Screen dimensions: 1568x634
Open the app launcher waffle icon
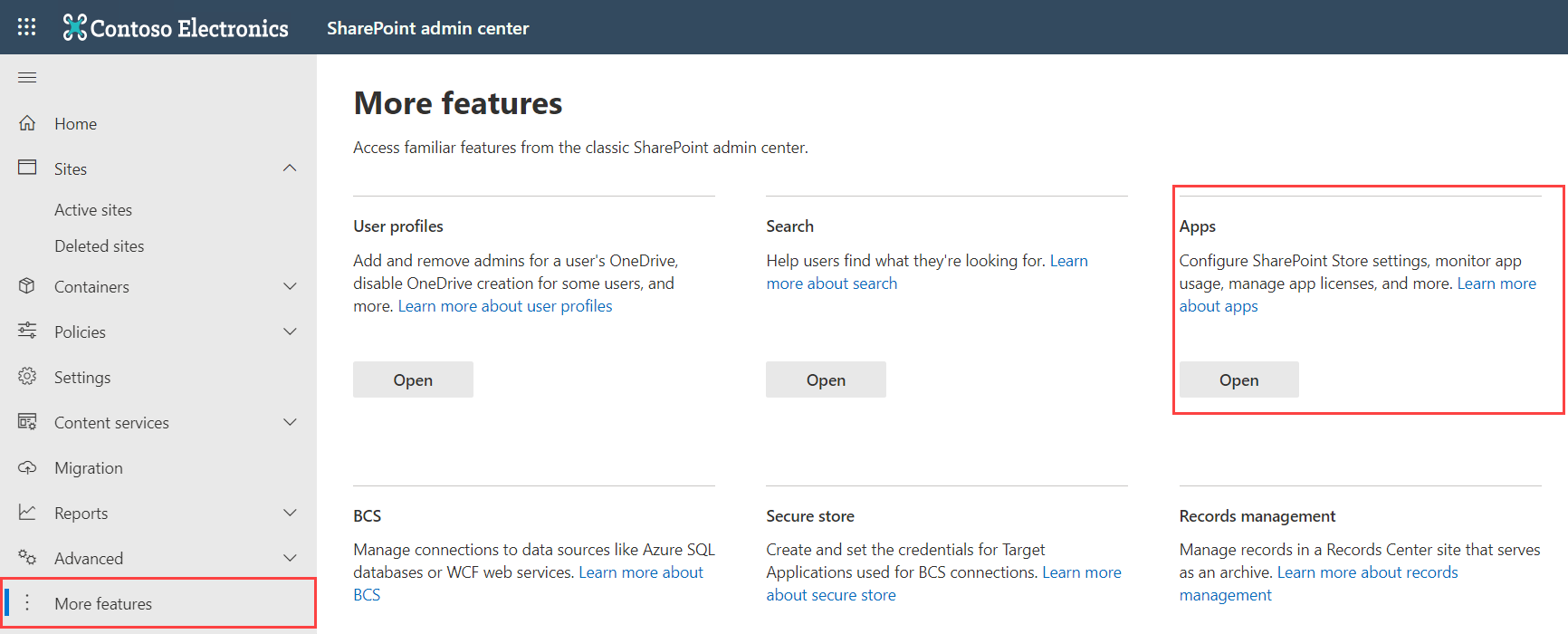pos(27,27)
